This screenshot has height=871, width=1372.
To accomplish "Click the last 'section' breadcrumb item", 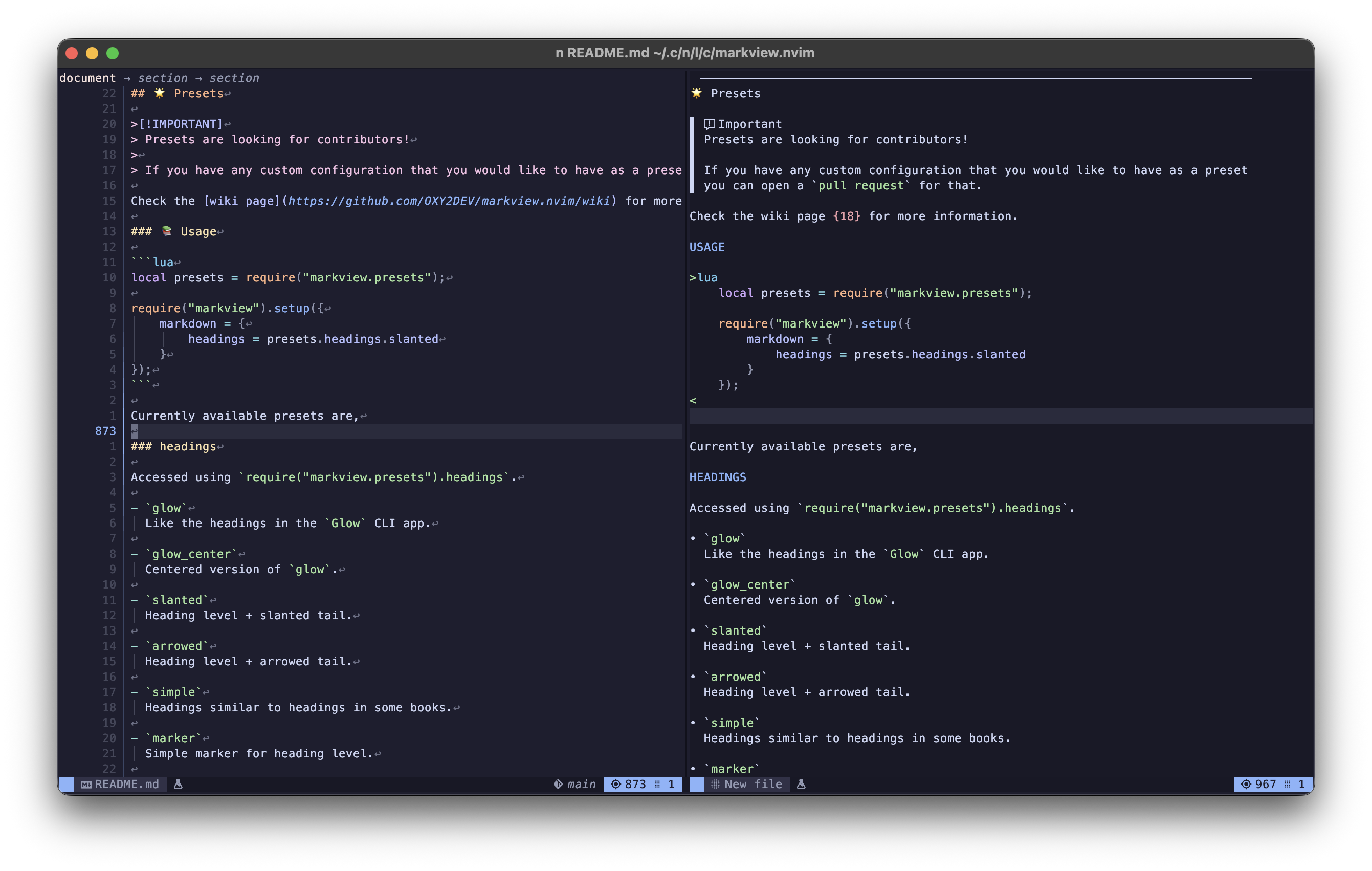I will pyautogui.click(x=234, y=78).
